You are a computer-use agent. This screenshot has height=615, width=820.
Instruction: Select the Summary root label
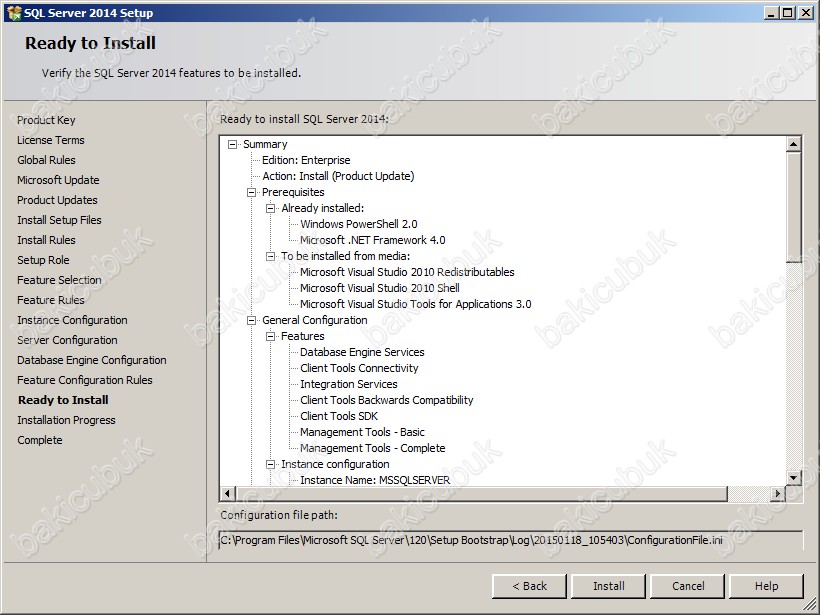pyautogui.click(x=265, y=144)
